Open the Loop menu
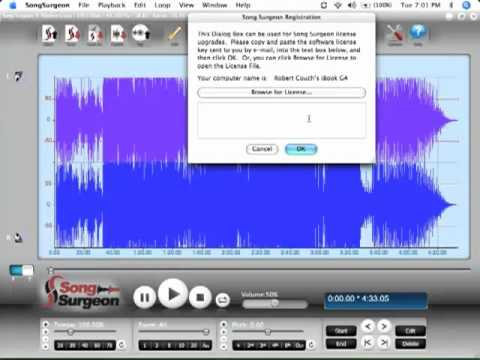Screen dimensions: 480x360 (162, 5)
